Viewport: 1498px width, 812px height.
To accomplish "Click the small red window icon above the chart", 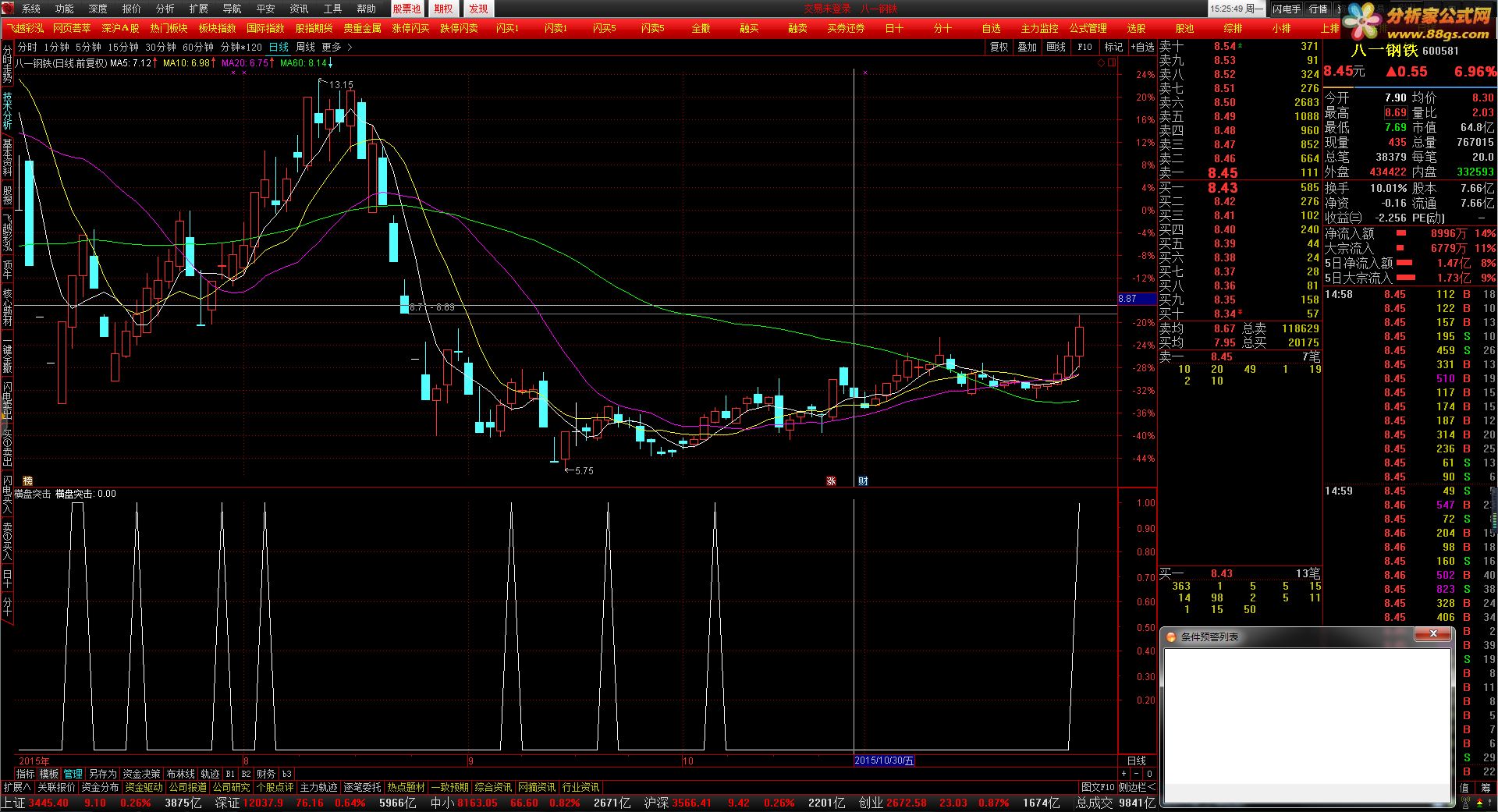I will point(1111,62).
